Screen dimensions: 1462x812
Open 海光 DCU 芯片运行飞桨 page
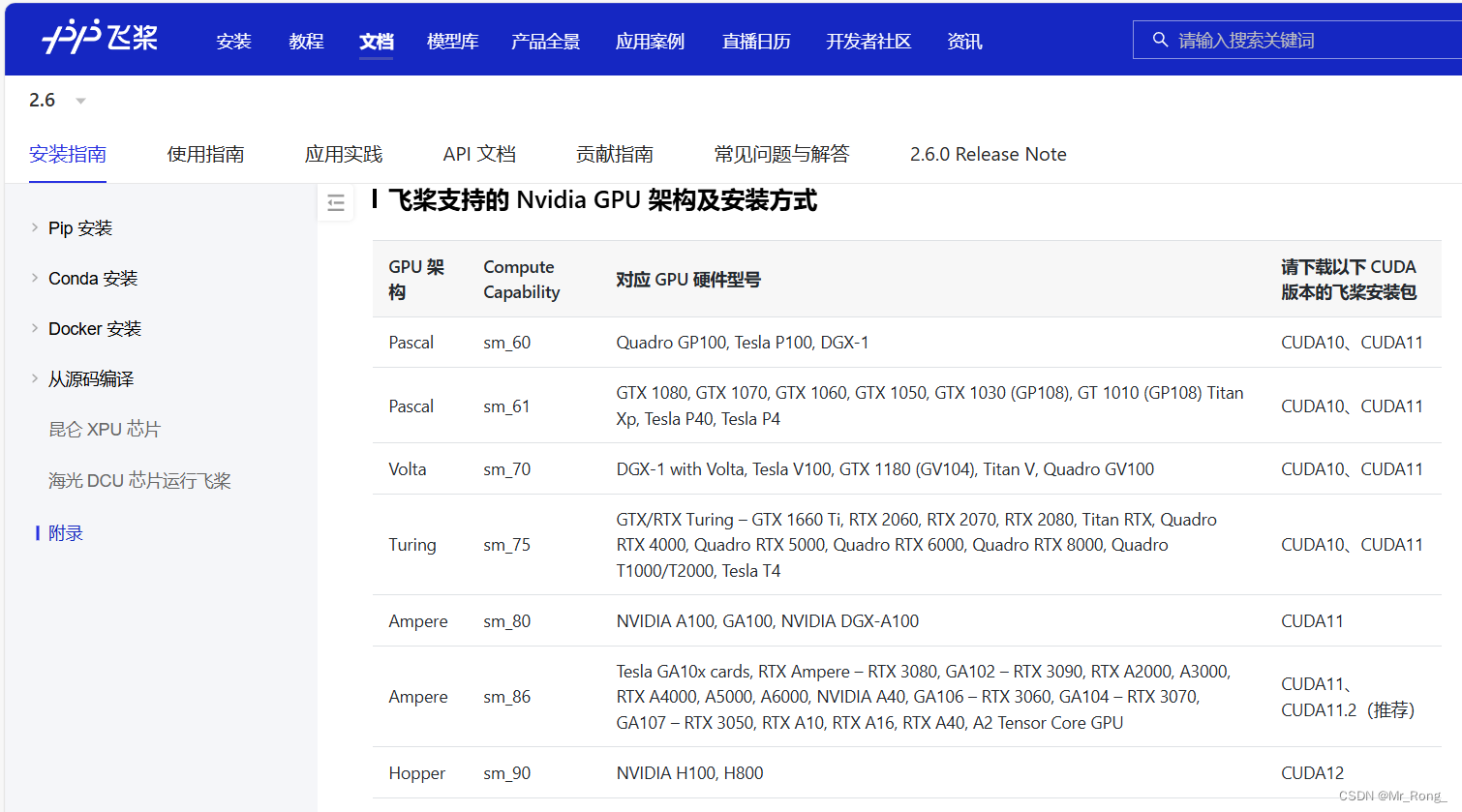coord(140,480)
